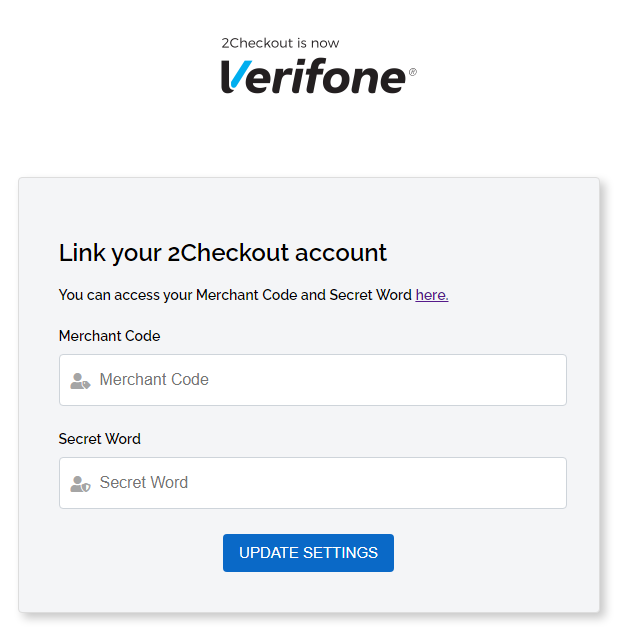
Task: Click 'Merchant Code' phrase in the description sentence
Action: coord(246,295)
